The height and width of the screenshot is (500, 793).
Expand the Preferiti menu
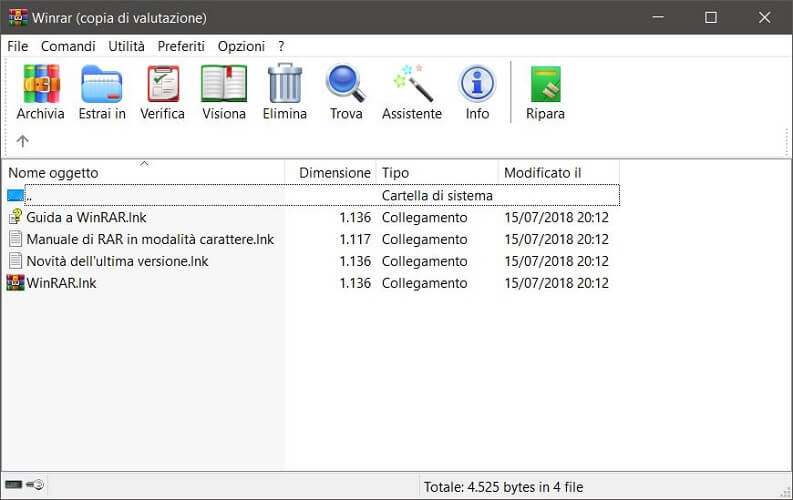181,46
